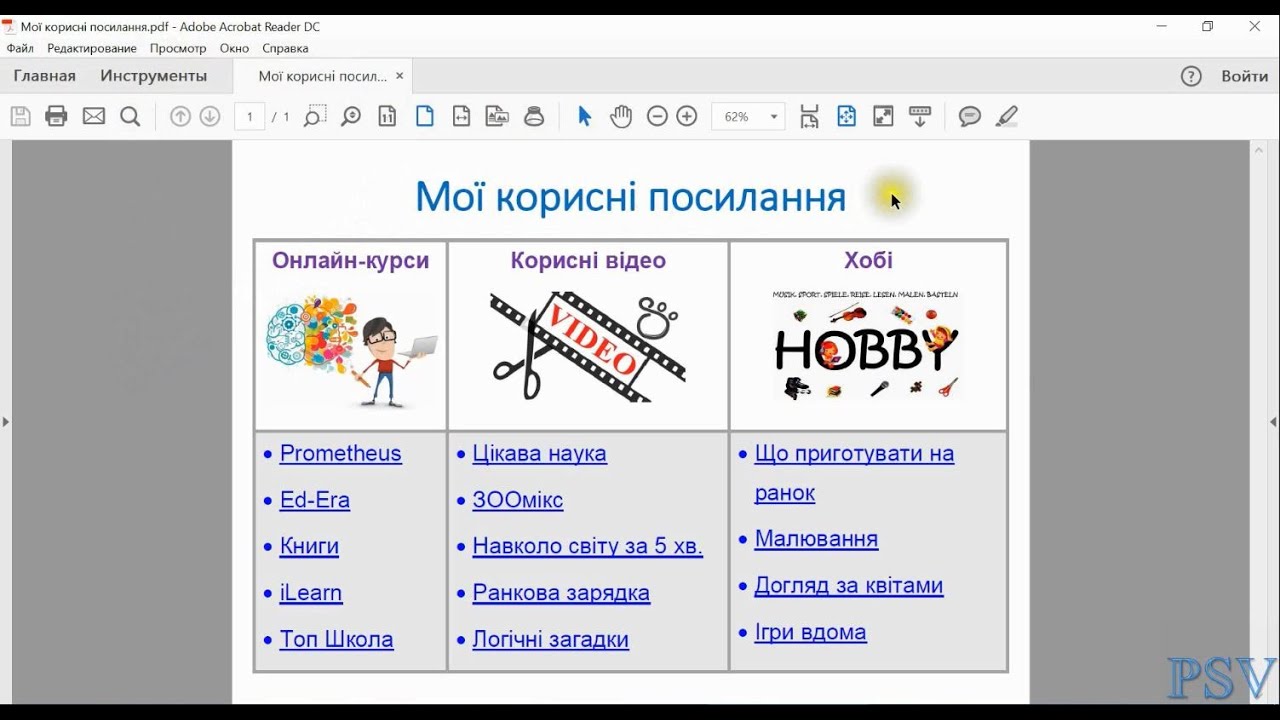Pick the selection arrow tool
Viewport: 1280px width, 720px height.
pyautogui.click(x=584, y=117)
